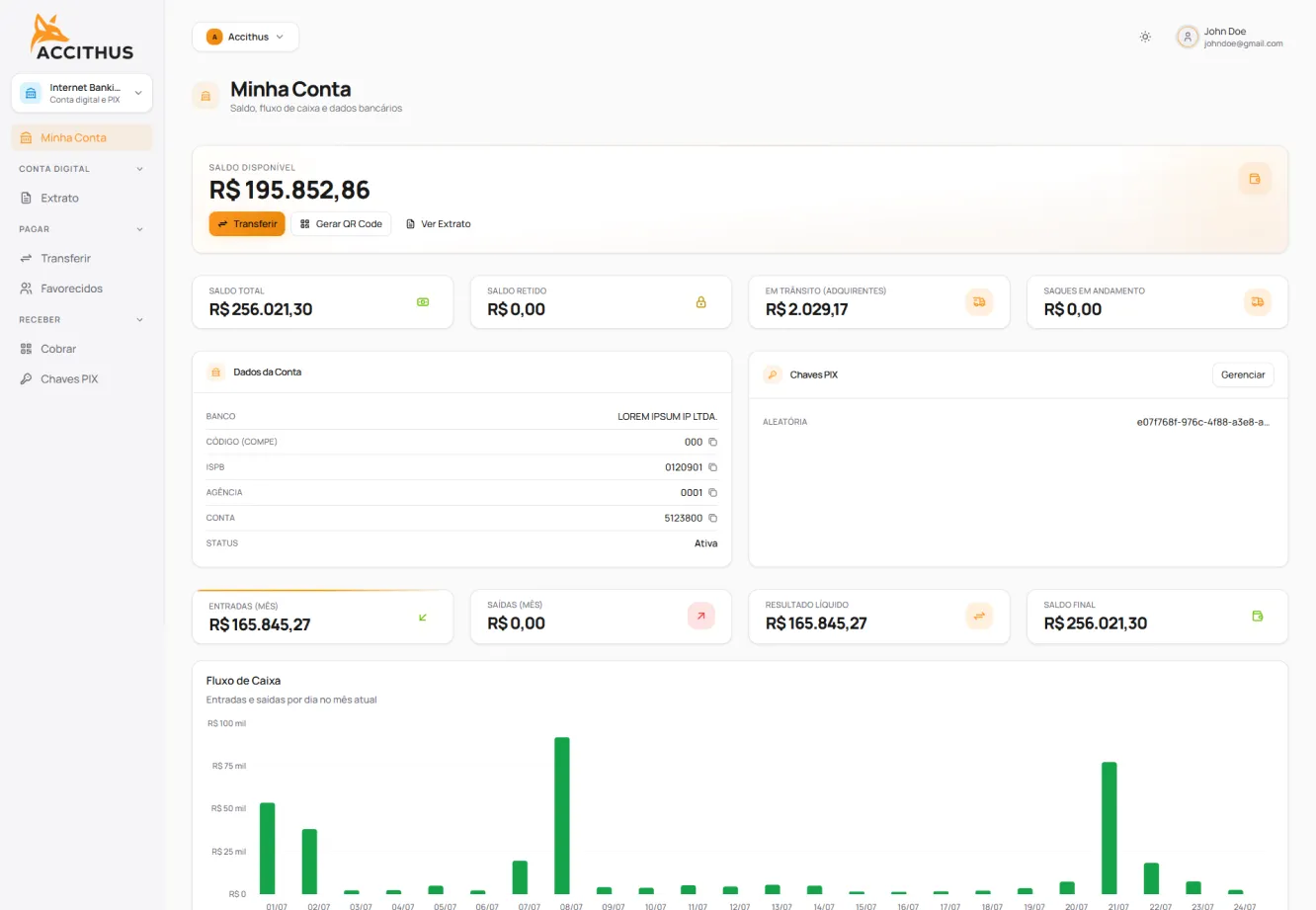The width and height of the screenshot is (1316, 910).
Task: Click the lock icon on Saldo Retido card
Action: coord(700,302)
